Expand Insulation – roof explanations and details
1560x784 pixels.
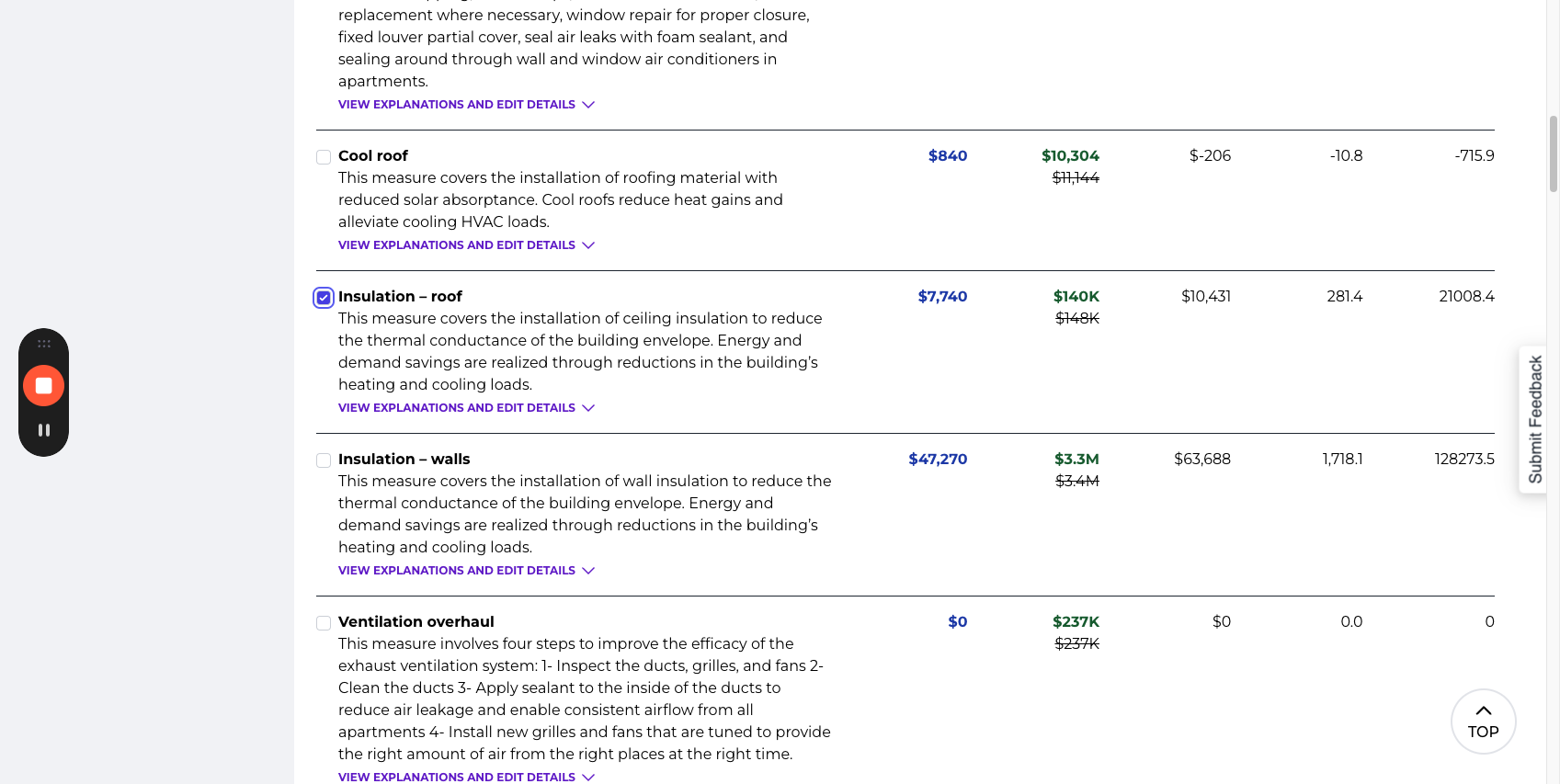(466, 408)
